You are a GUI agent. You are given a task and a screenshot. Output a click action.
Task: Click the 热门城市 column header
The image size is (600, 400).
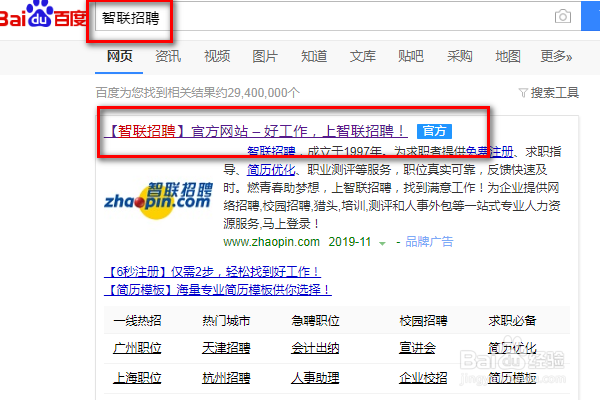click(x=226, y=320)
